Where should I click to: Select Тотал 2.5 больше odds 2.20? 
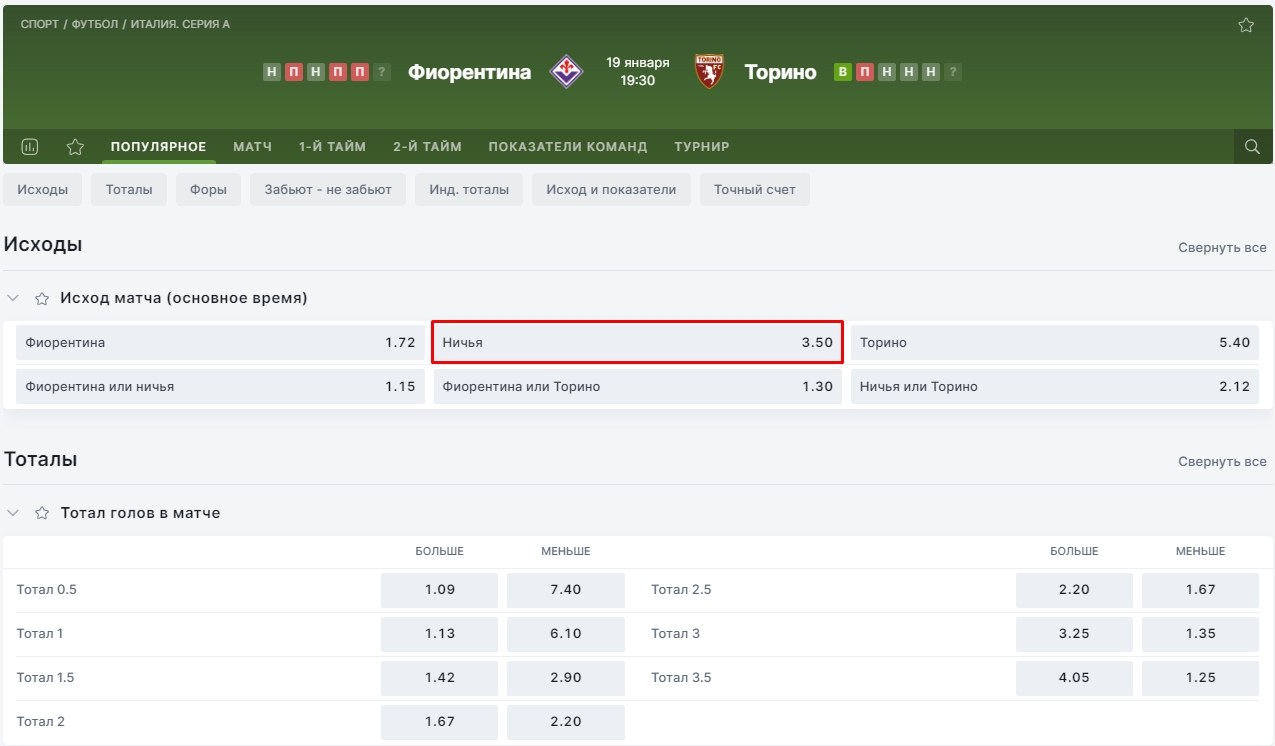1074,590
